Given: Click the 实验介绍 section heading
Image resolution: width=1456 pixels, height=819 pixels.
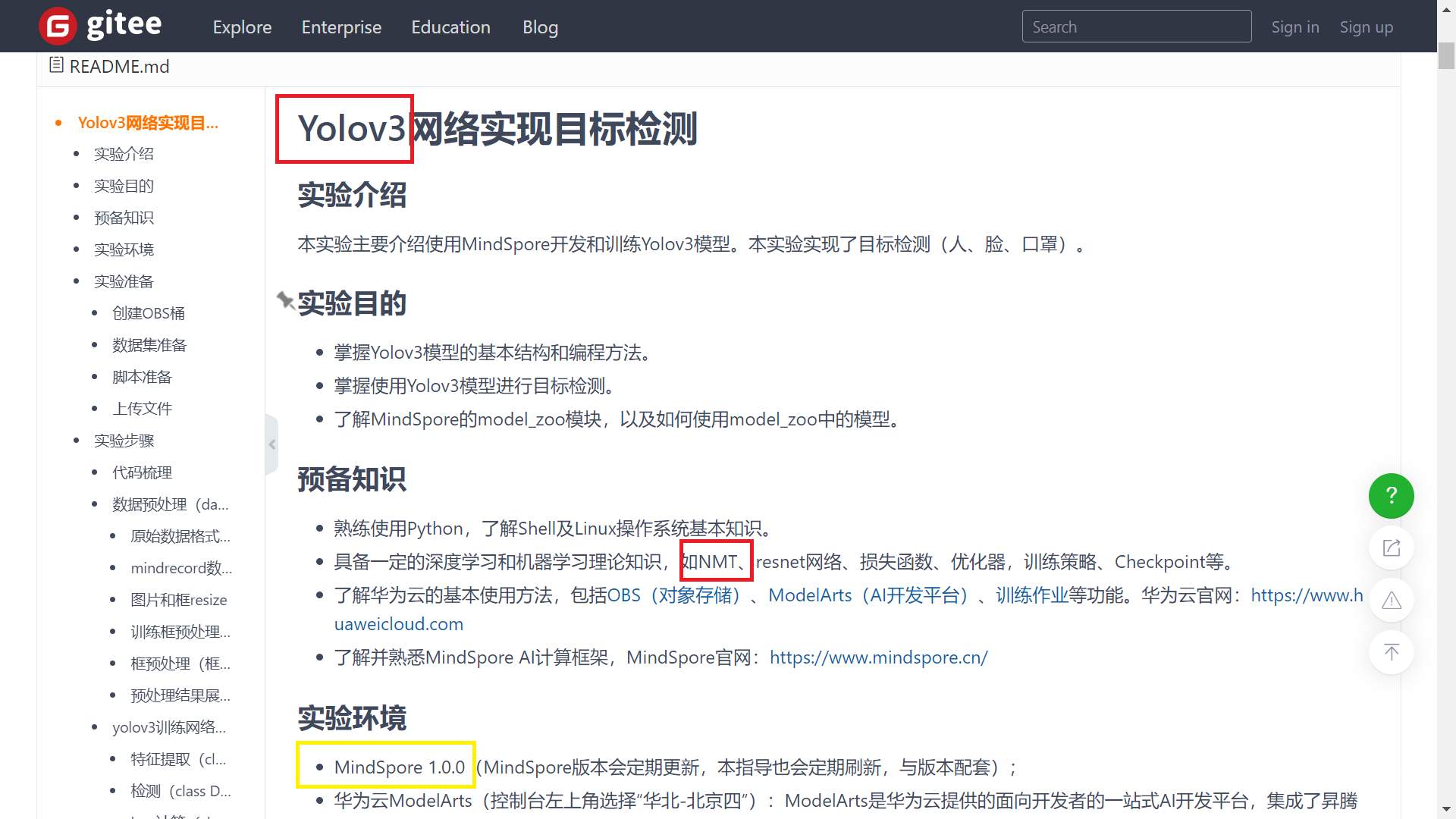Looking at the screenshot, I should (x=352, y=195).
